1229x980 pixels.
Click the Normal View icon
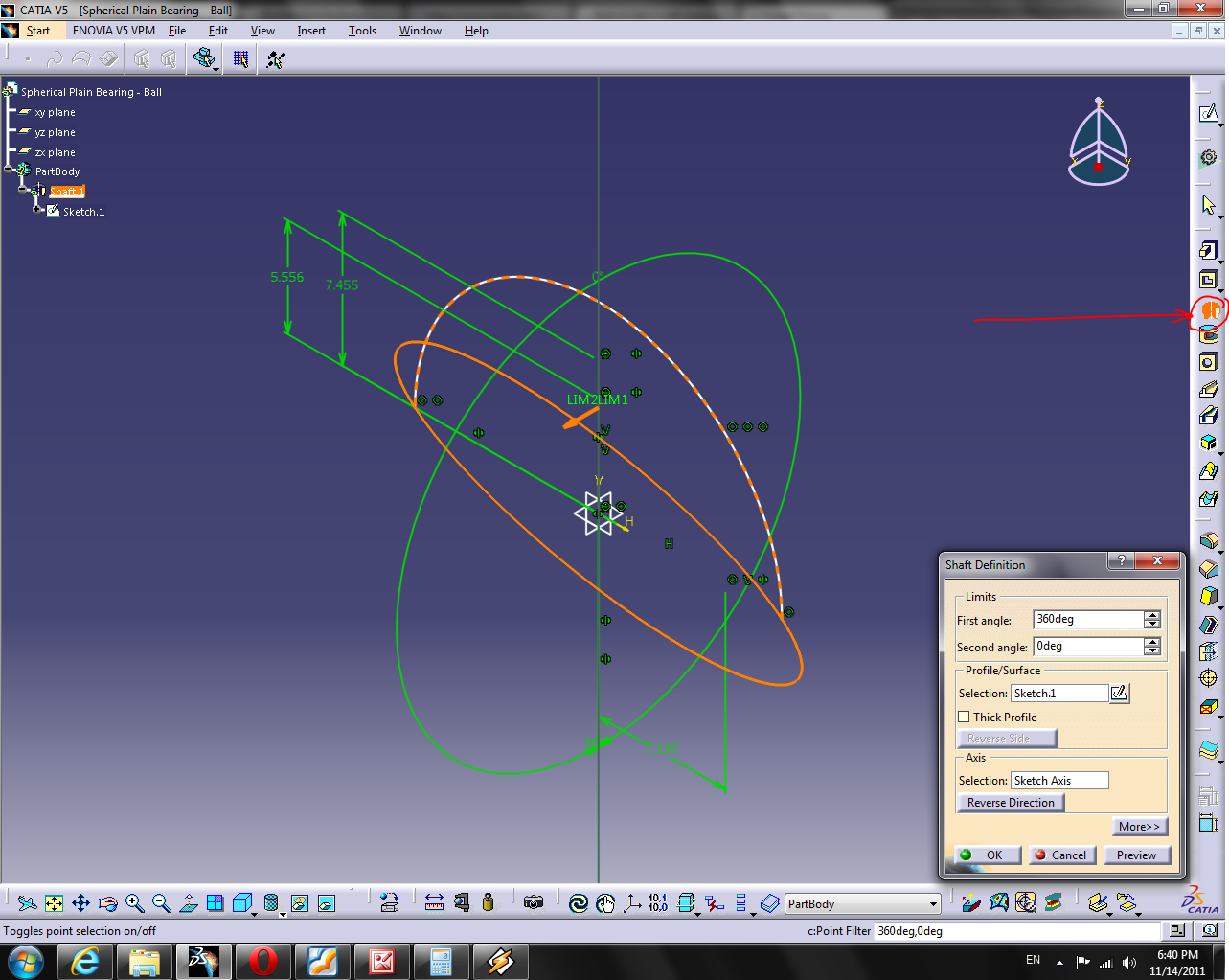point(189,903)
